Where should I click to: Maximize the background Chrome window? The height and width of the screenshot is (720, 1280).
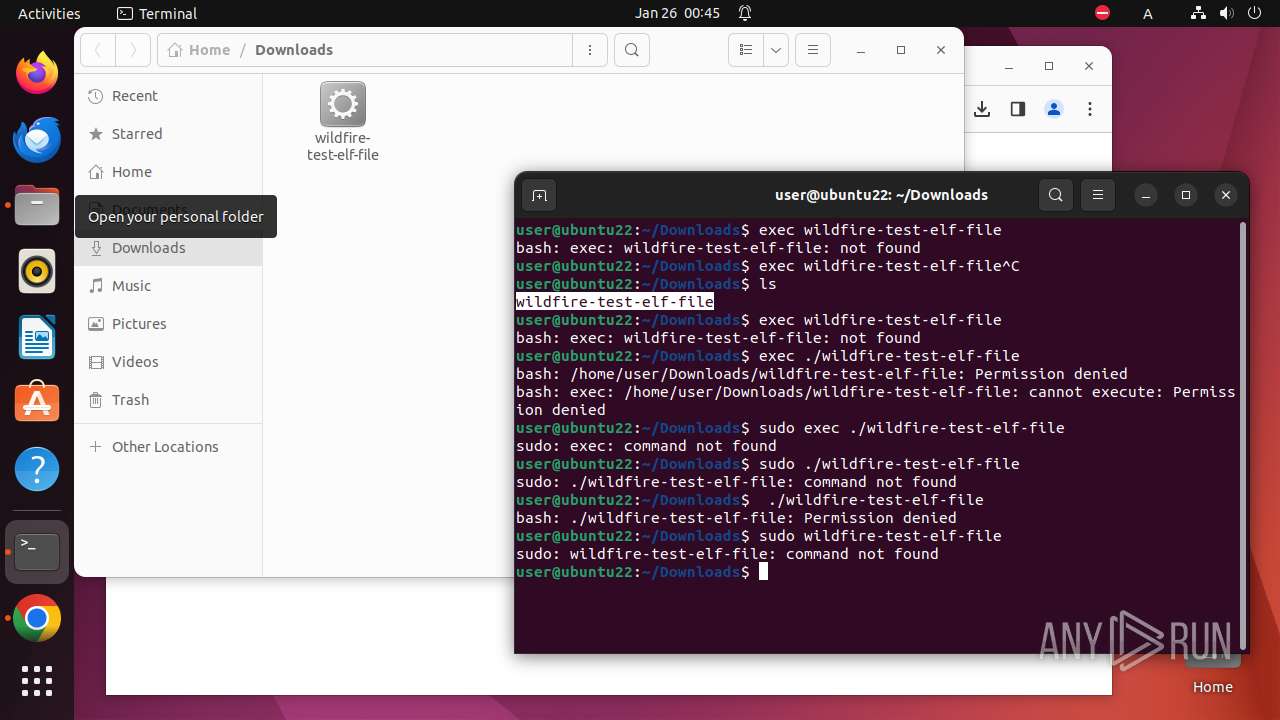(1049, 66)
